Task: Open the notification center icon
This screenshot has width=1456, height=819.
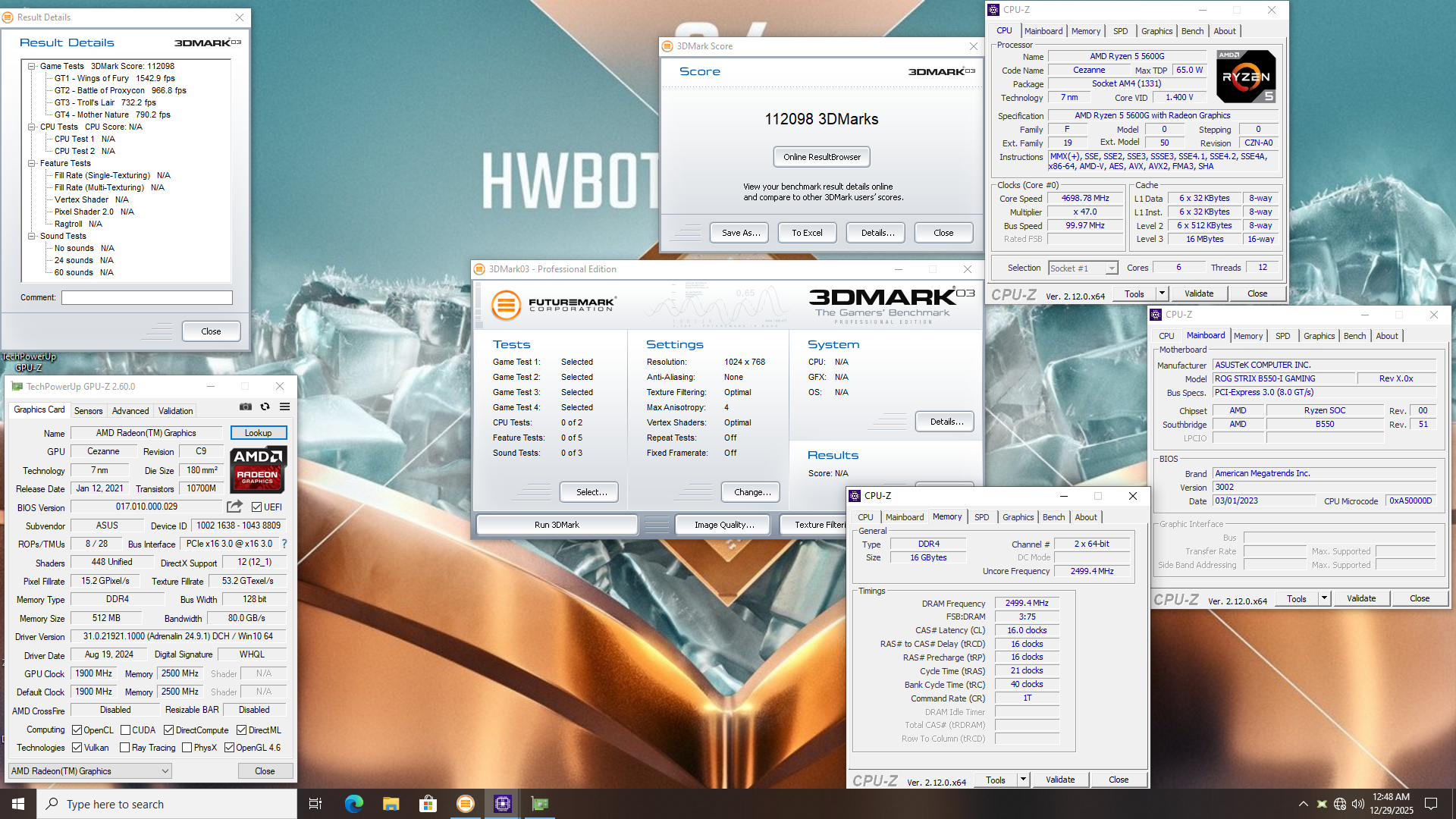Action: coord(1431,804)
